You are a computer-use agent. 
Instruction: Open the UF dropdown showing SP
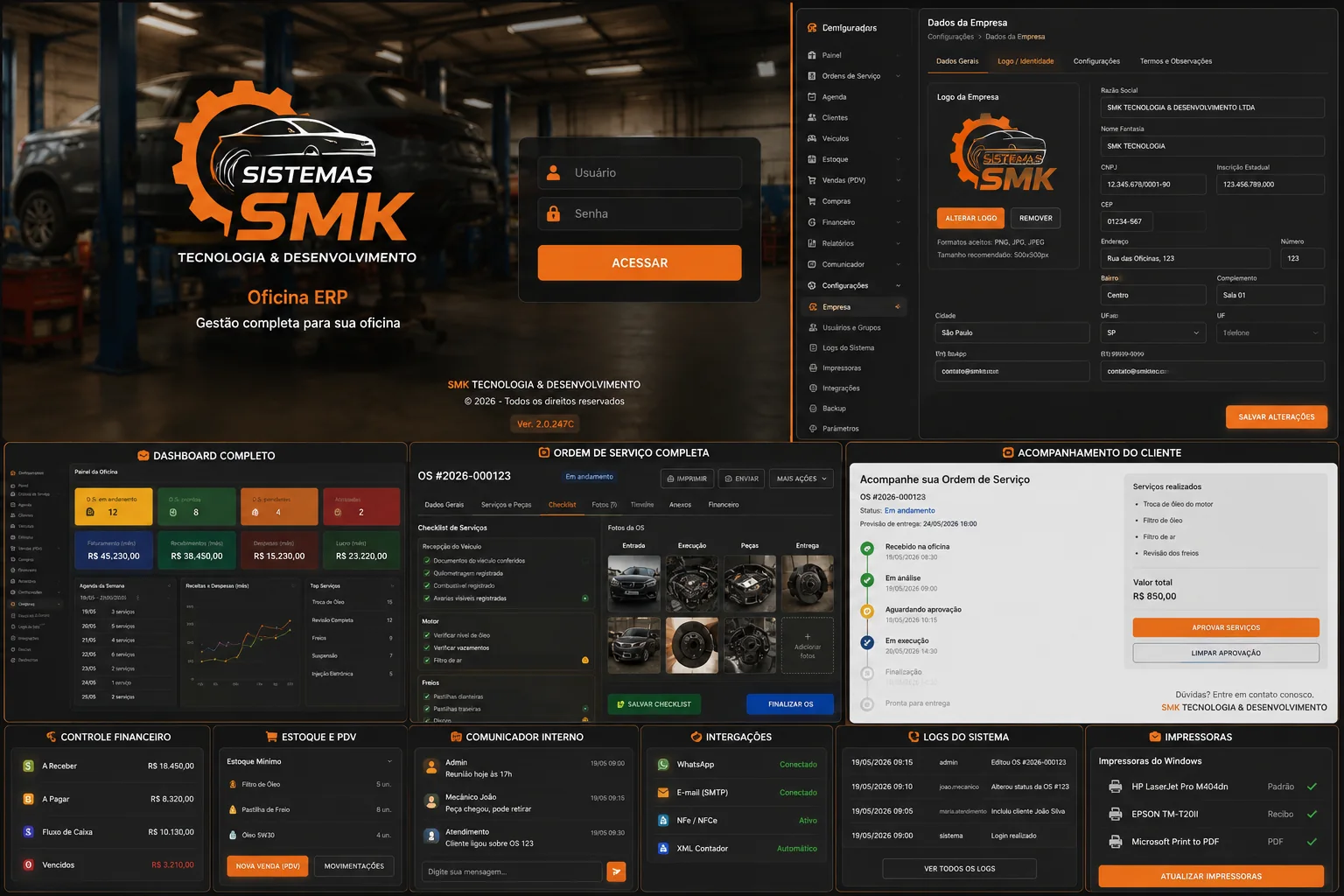(1153, 332)
